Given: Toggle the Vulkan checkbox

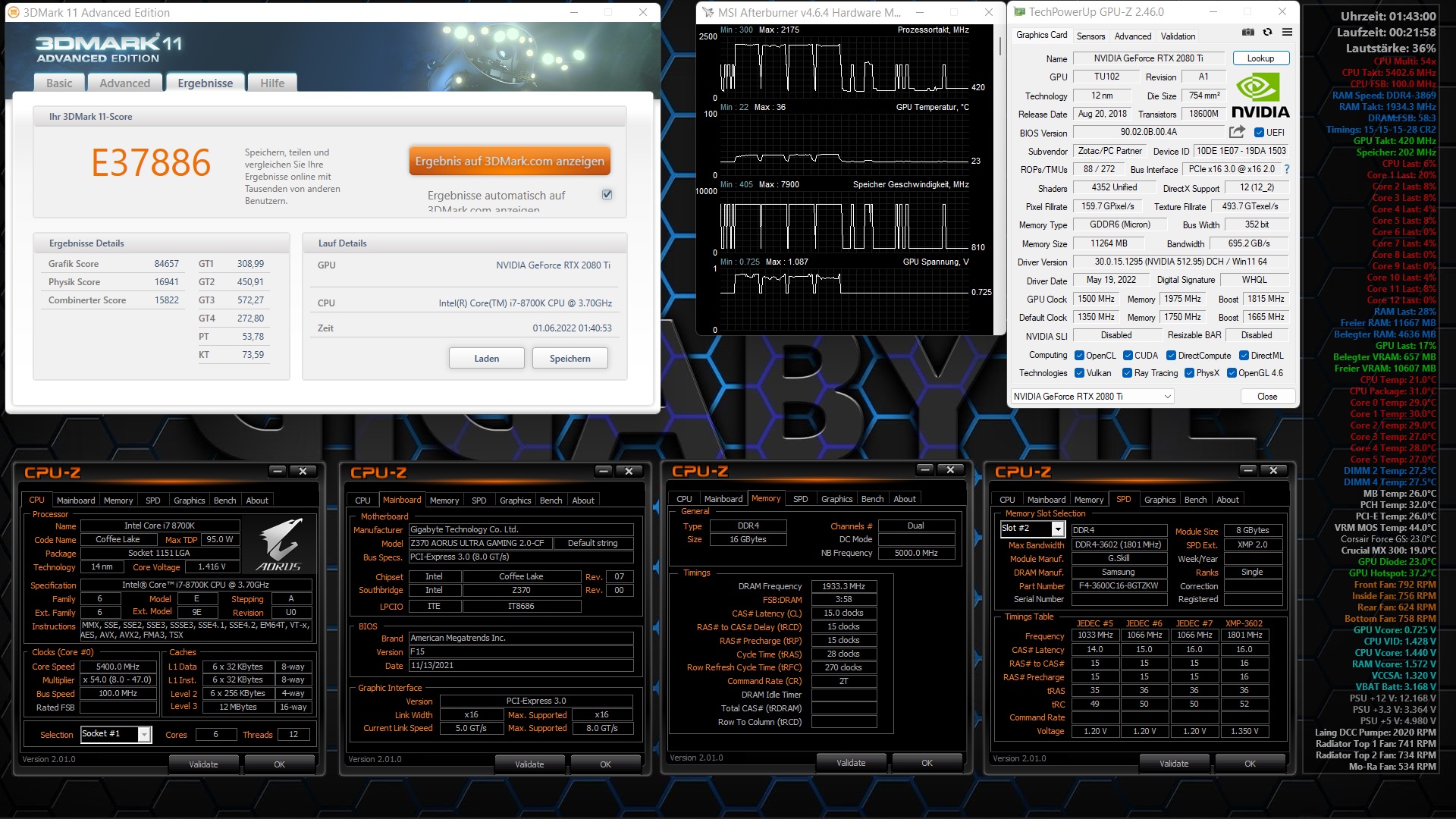Looking at the screenshot, I should pyautogui.click(x=1079, y=373).
